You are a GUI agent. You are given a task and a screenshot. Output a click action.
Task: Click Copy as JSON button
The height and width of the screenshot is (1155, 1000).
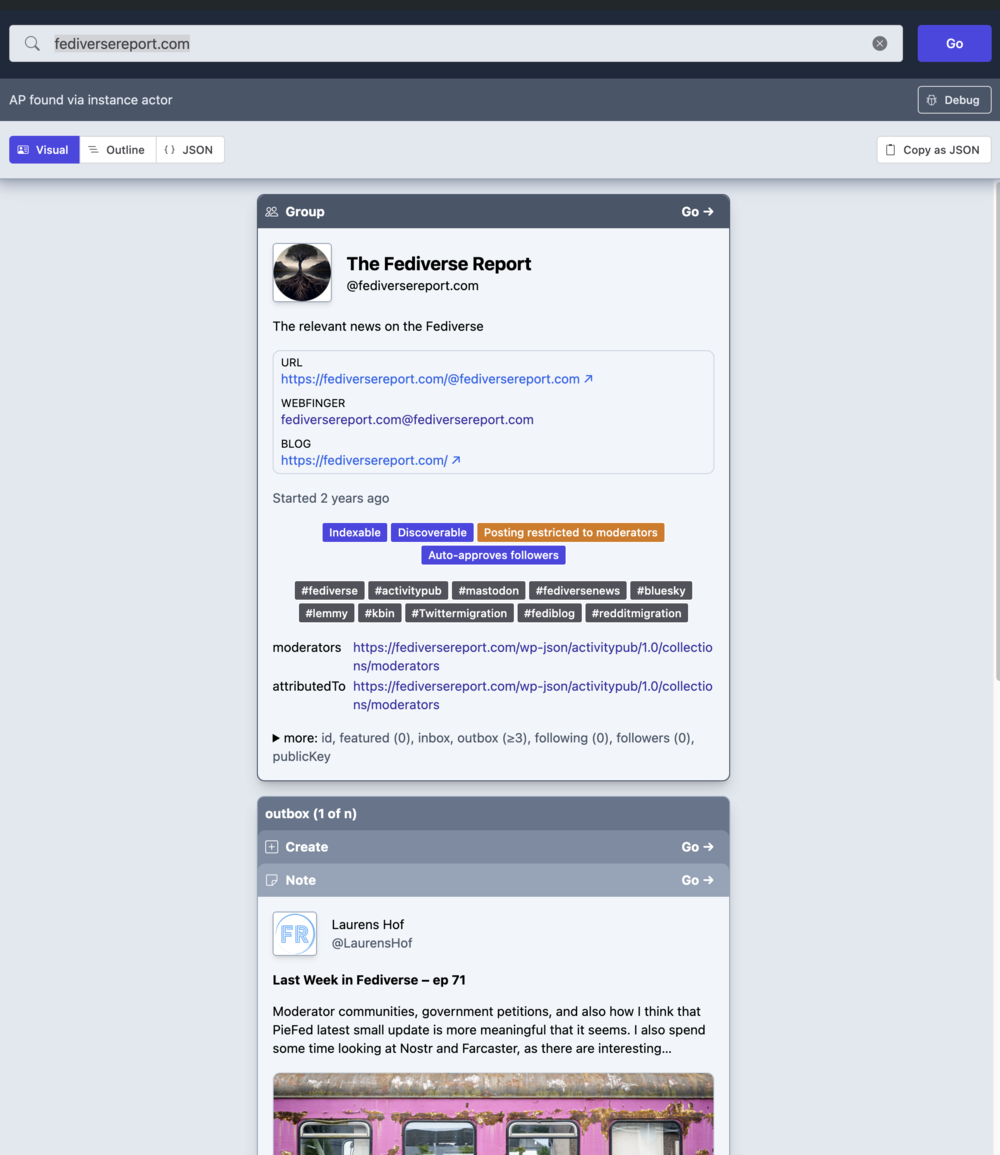[x=933, y=150]
